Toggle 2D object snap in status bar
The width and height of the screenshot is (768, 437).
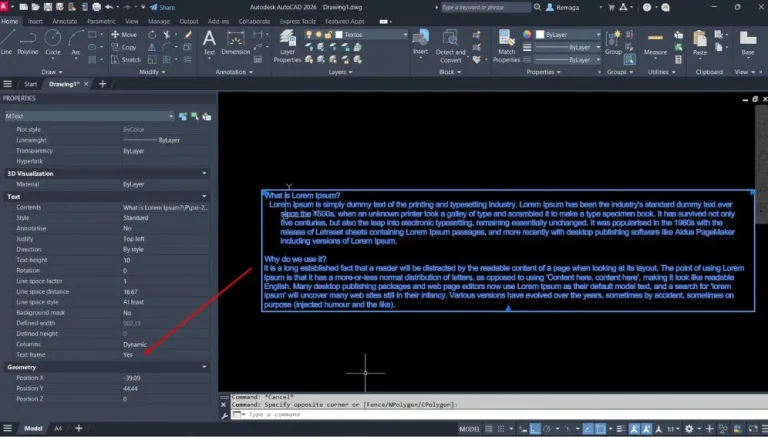(600, 429)
